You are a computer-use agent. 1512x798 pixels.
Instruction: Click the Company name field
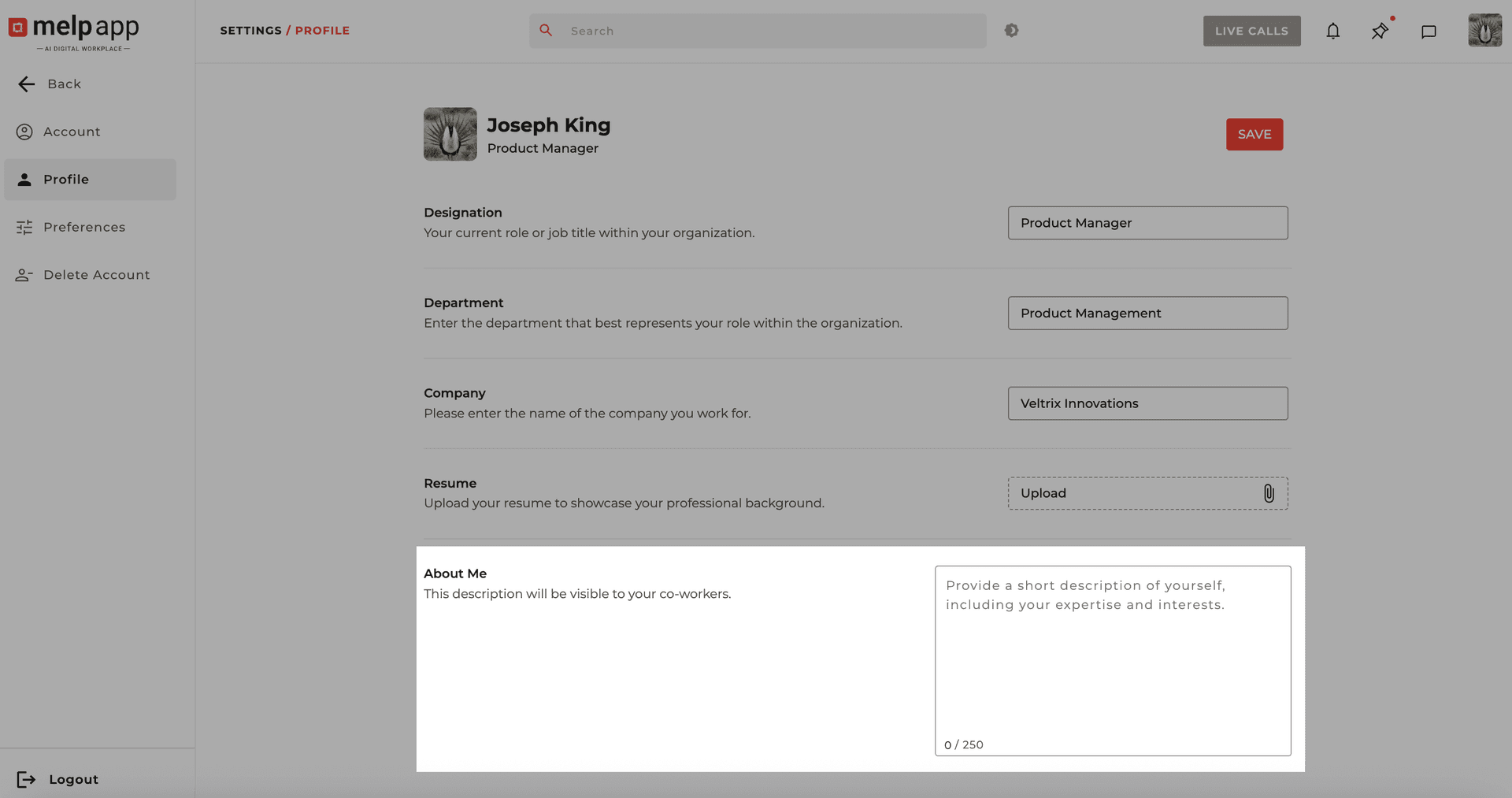pos(1147,403)
